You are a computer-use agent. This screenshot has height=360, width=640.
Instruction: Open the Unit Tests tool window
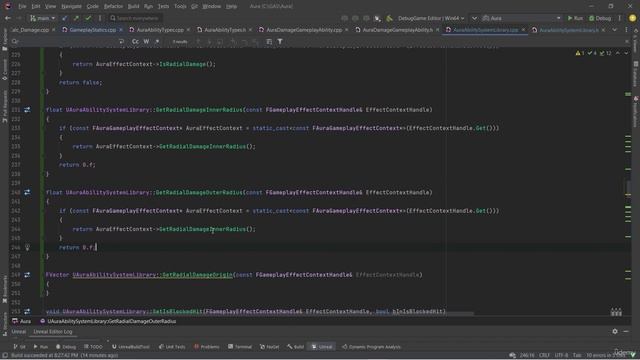(x=172, y=347)
